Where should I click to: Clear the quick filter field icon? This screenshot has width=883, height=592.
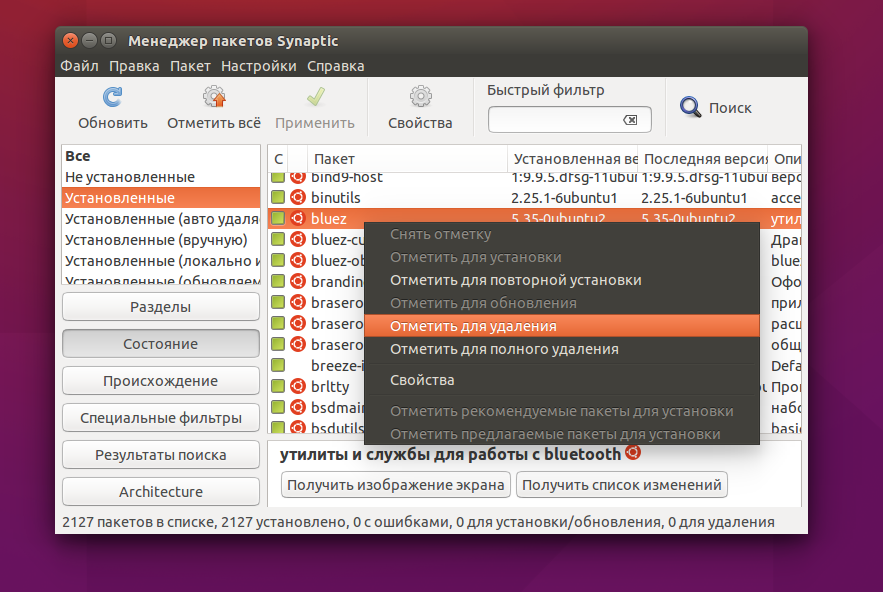click(630, 120)
